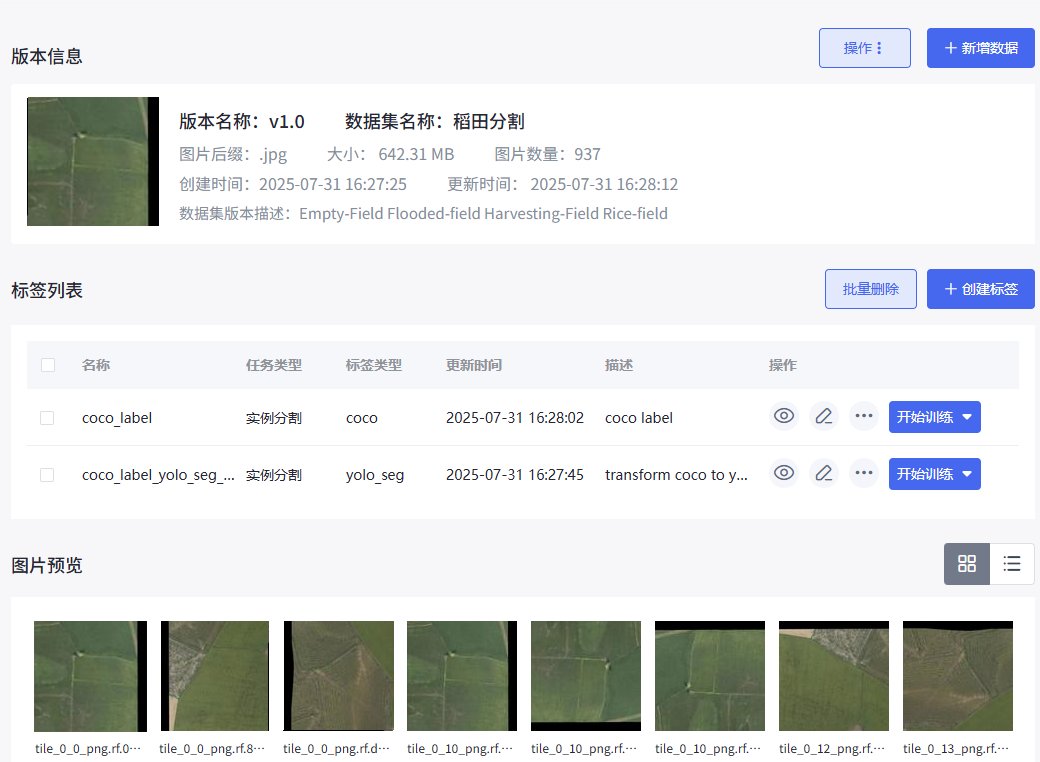Preview coco_label_yolo_seg with the eye icon
The width and height of the screenshot is (1040, 762).
[x=784, y=473]
